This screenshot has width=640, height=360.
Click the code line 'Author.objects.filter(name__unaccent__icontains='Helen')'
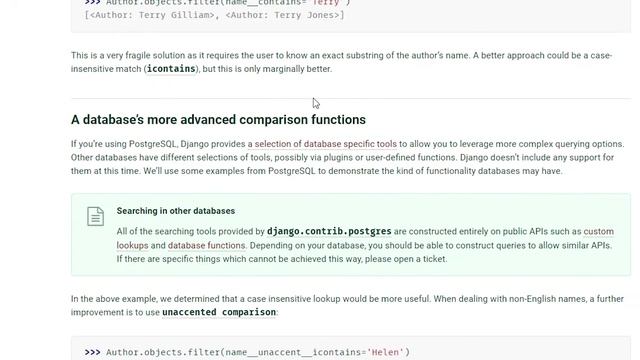(258, 352)
